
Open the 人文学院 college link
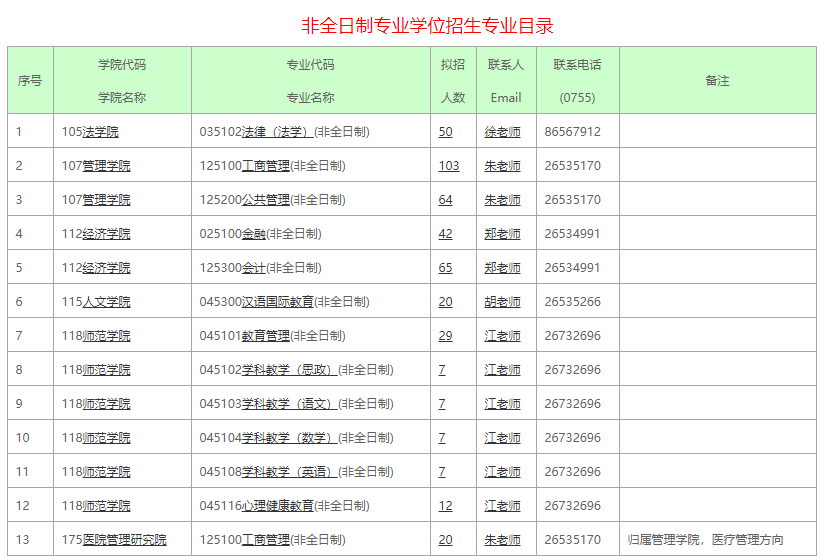106,302
